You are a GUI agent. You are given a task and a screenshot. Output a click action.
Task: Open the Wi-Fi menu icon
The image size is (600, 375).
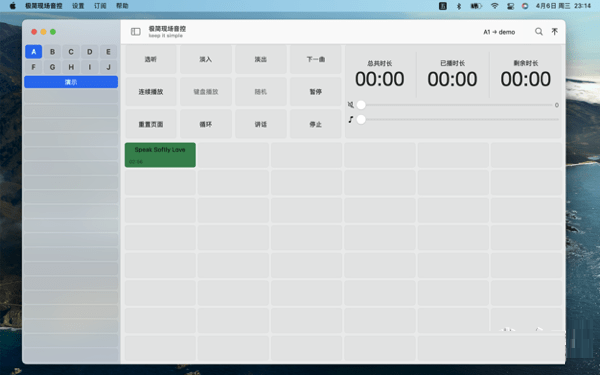click(x=494, y=6)
